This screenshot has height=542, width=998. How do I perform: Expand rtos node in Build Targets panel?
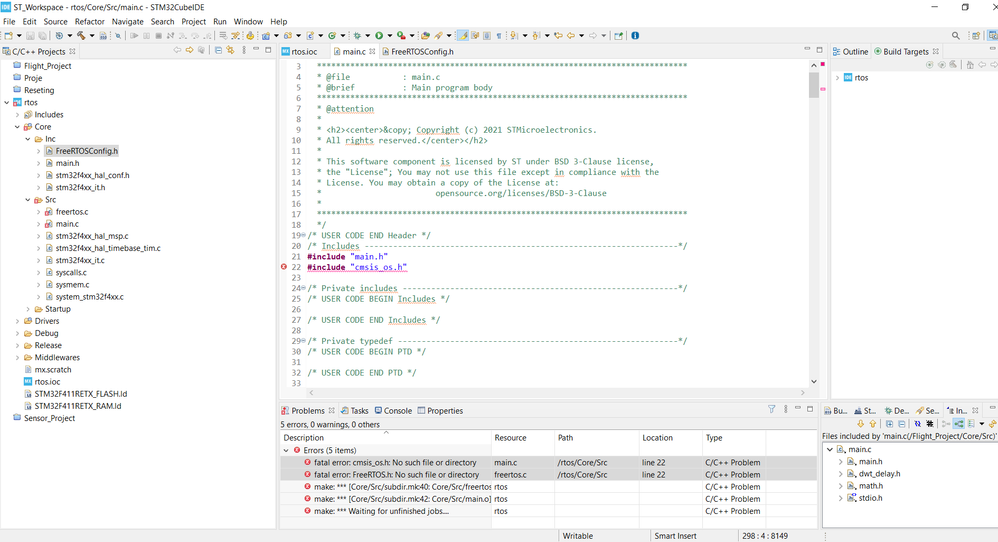tap(837, 78)
